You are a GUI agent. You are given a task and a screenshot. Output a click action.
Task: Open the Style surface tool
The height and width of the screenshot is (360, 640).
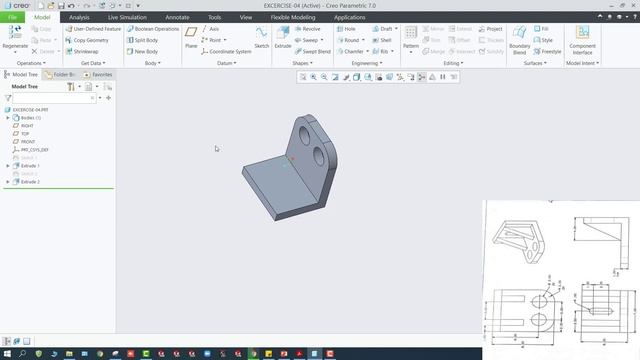(543, 40)
